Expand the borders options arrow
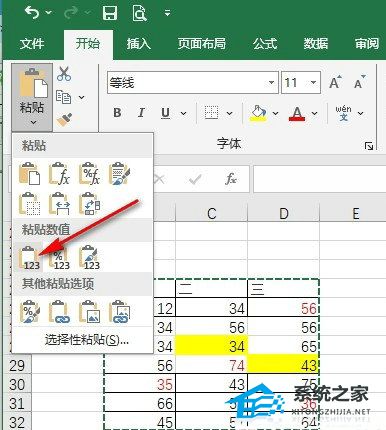386x430 pixels. pyautogui.click(x=229, y=113)
